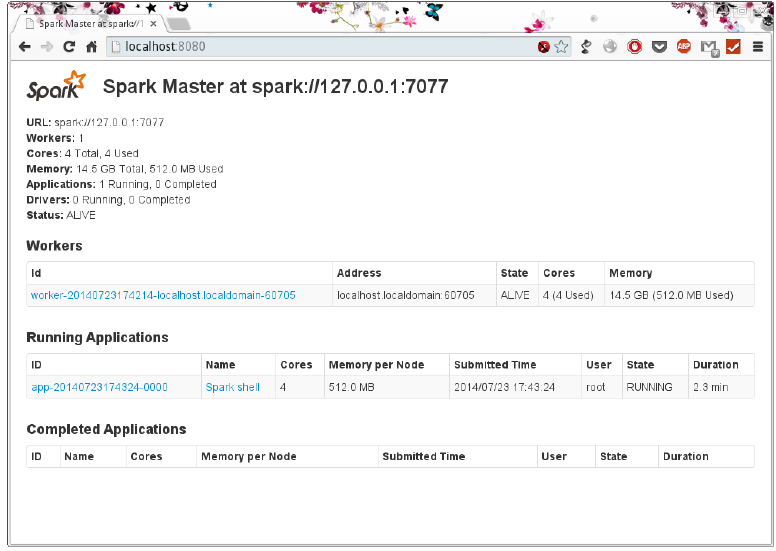Image resolution: width=776 pixels, height=551 pixels.
Task: Click the Completed Applications heading
Action: pos(106,429)
